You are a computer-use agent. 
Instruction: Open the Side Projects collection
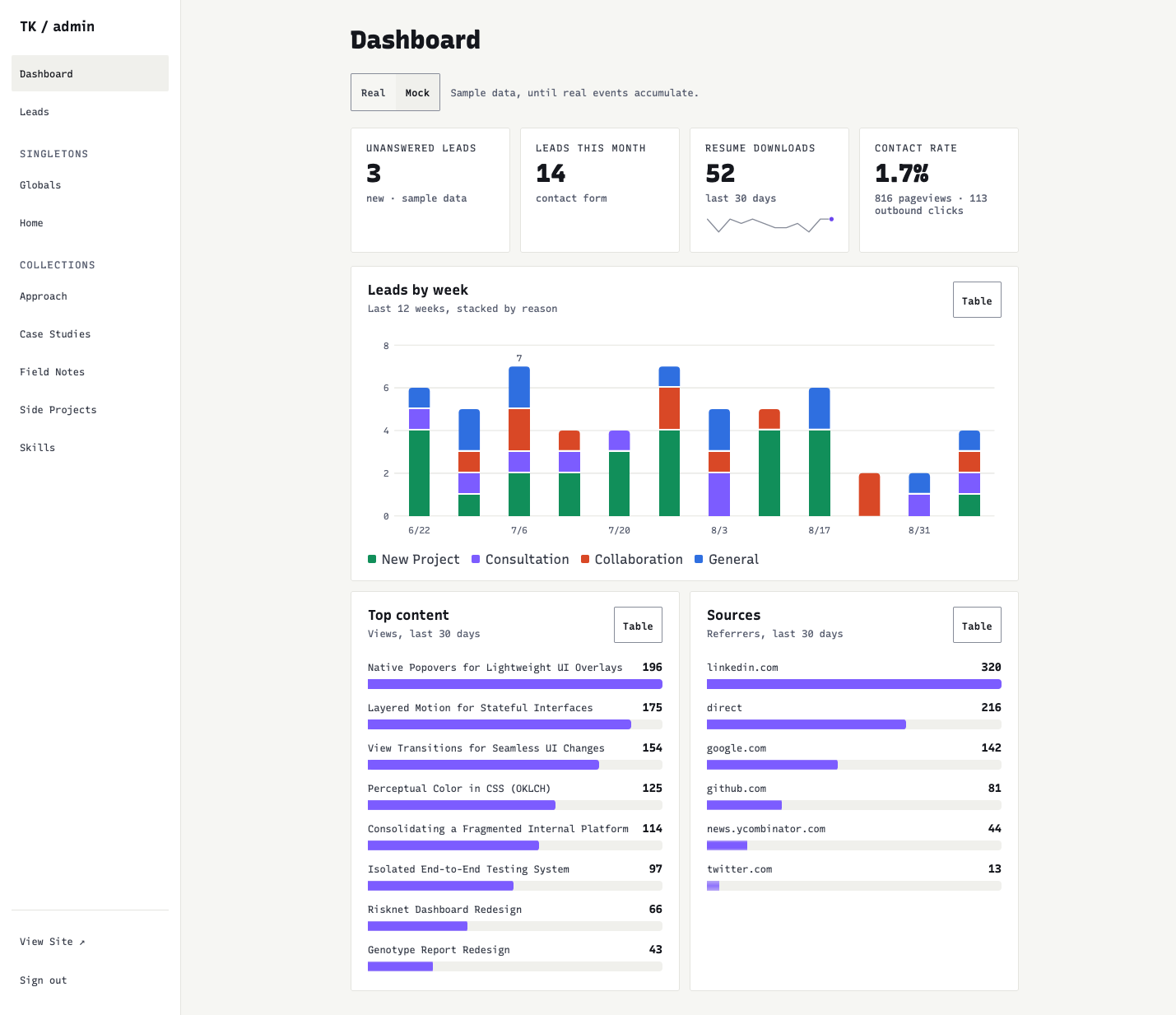[90, 409]
